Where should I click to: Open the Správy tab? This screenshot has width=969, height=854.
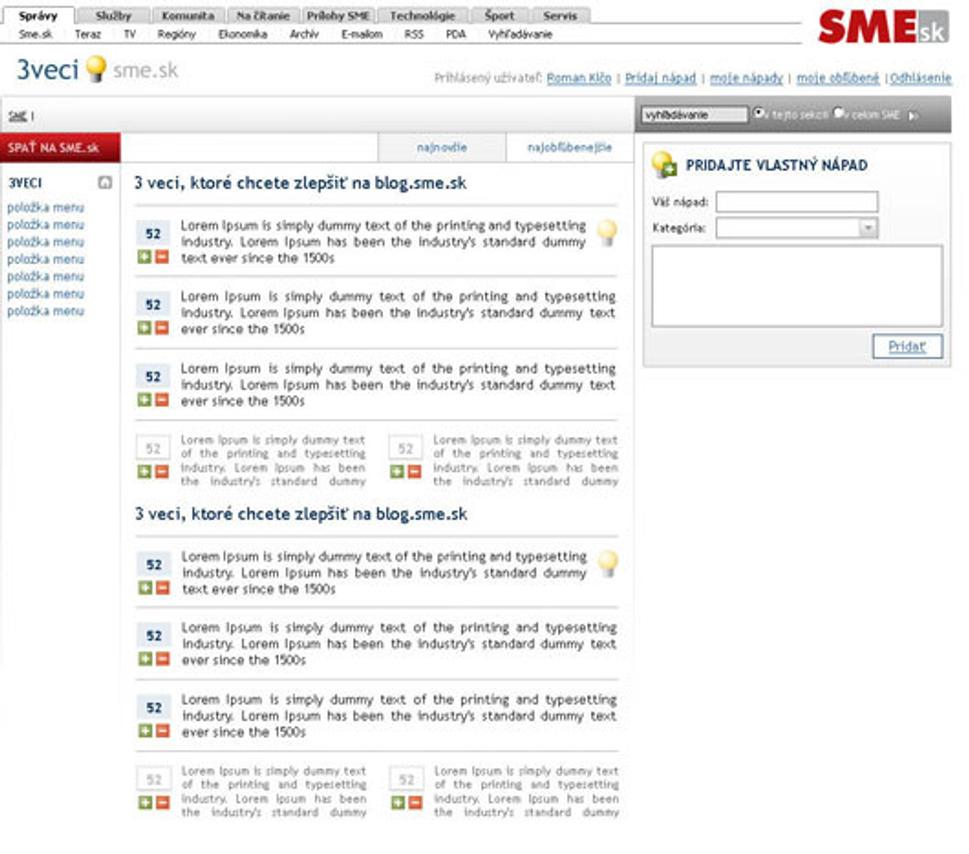point(38,15)
